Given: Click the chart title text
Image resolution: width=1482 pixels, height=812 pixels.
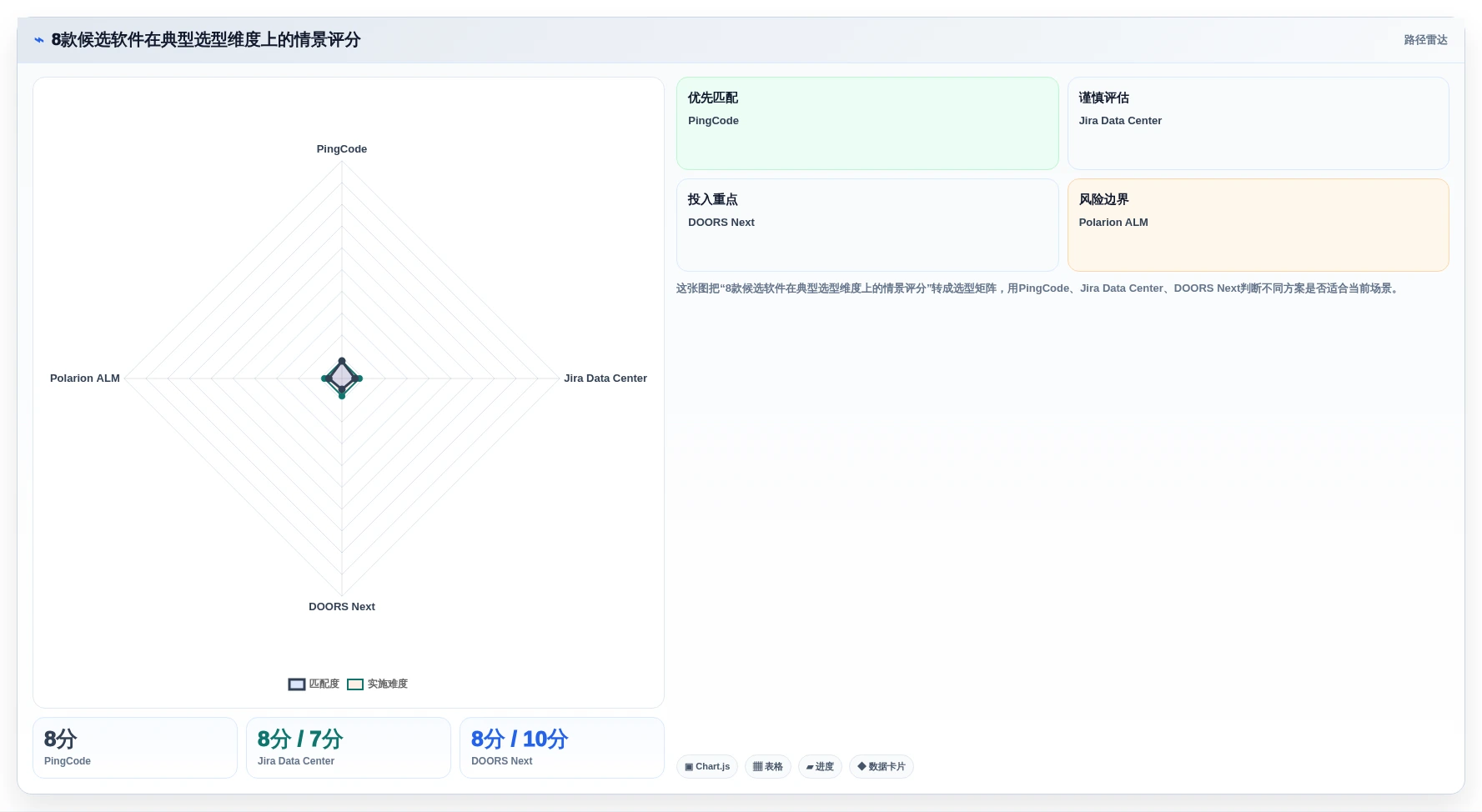Looking at the screenshot, I should tap(206, 40).
